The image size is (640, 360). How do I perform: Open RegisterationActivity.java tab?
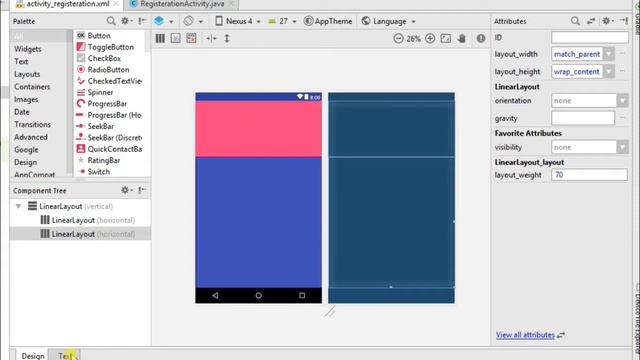182,4
